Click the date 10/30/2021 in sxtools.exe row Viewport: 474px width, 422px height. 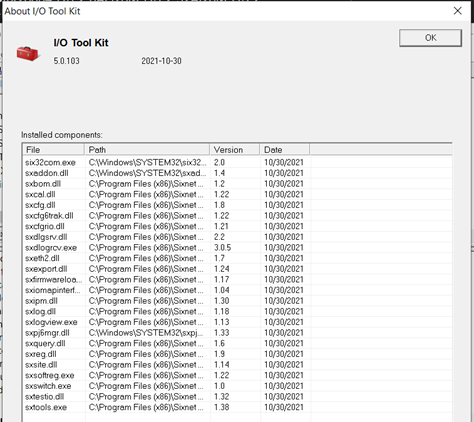click(x=284, y=407)
